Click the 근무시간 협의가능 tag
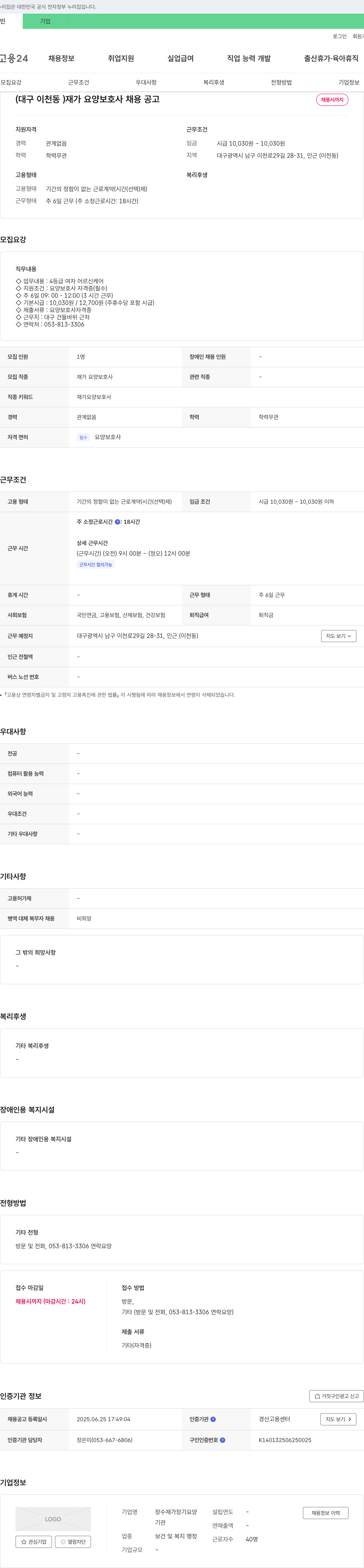This screenshot has height=1568, width=364. tap(96, 565)
